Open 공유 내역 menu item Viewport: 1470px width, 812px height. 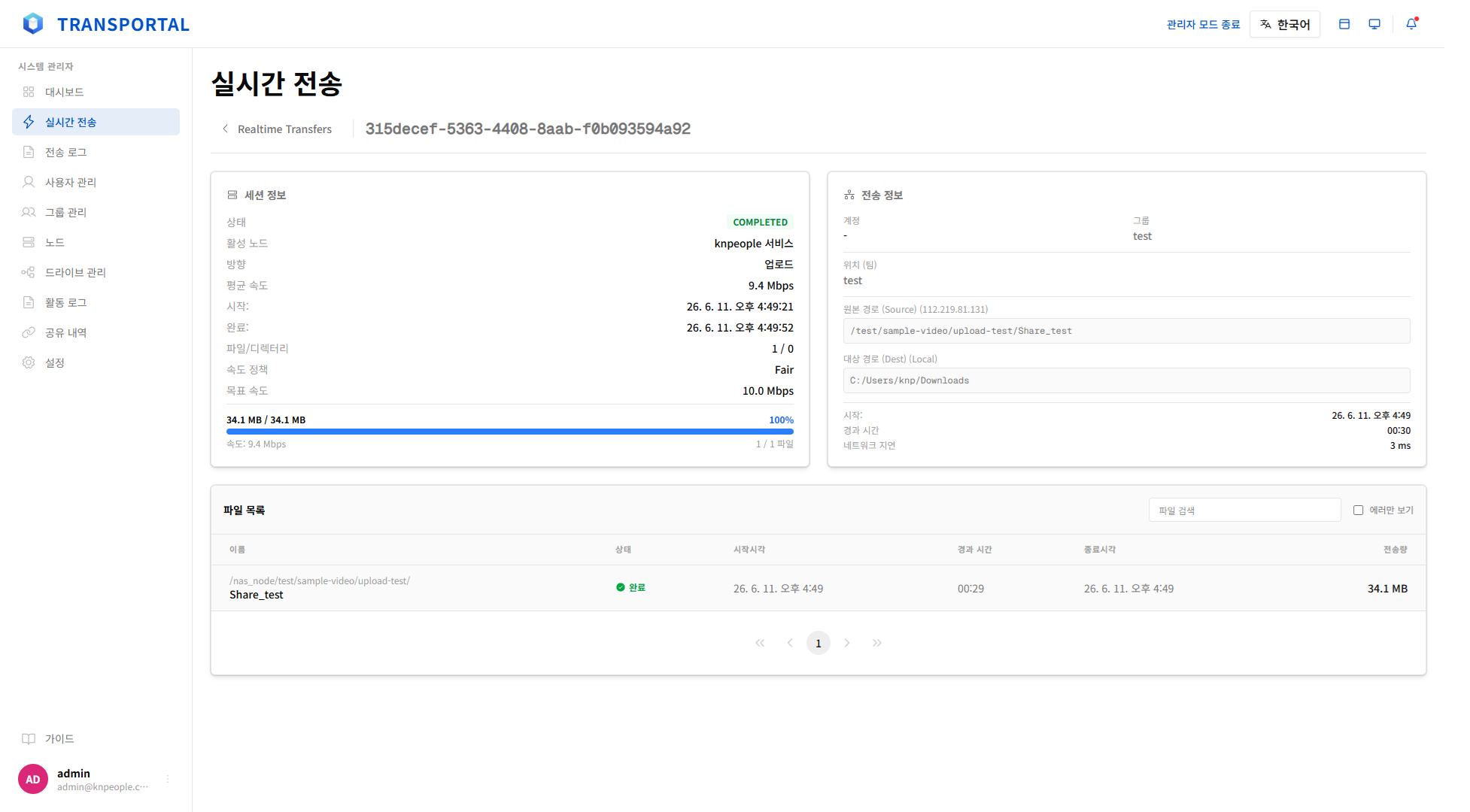coord(96,332)
